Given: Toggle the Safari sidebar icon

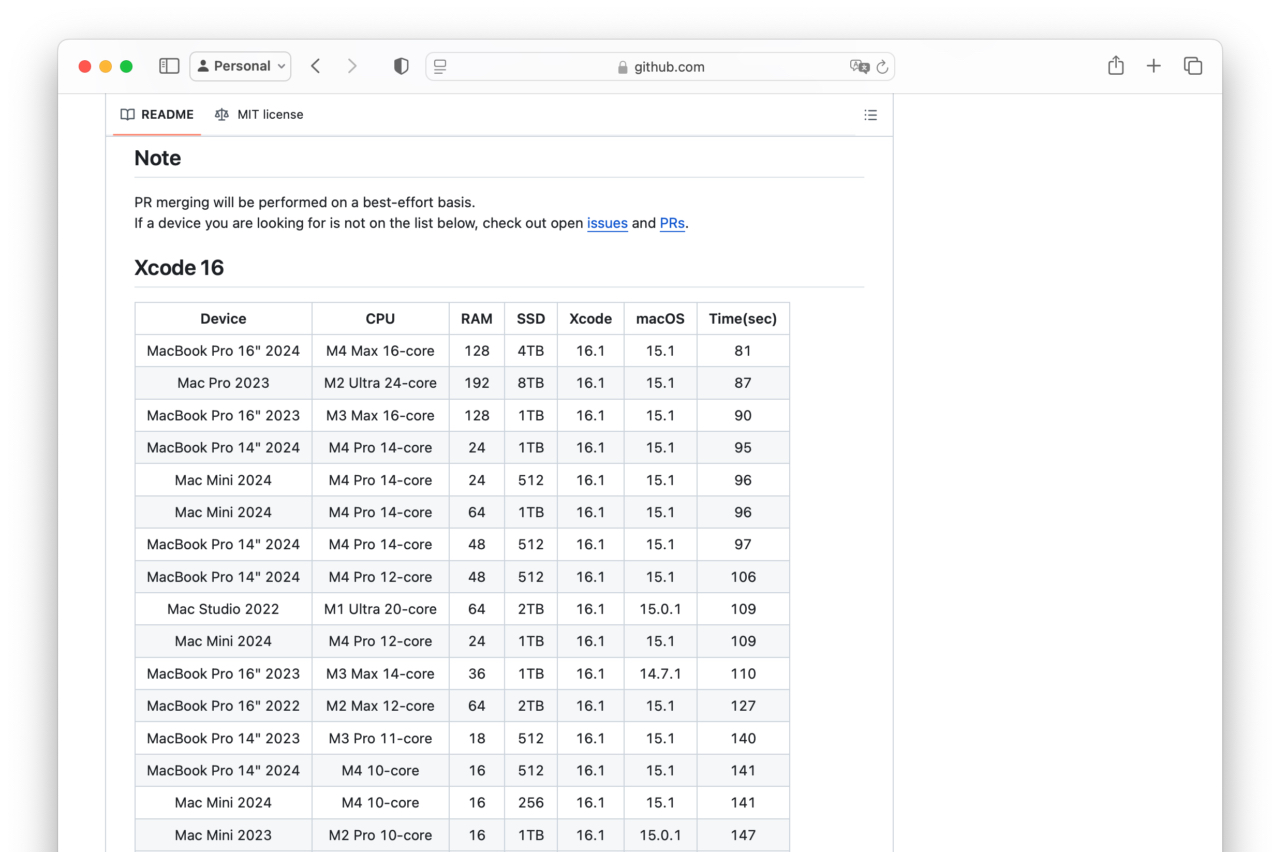Looking at the screenshot, I should tap(169, 66).
